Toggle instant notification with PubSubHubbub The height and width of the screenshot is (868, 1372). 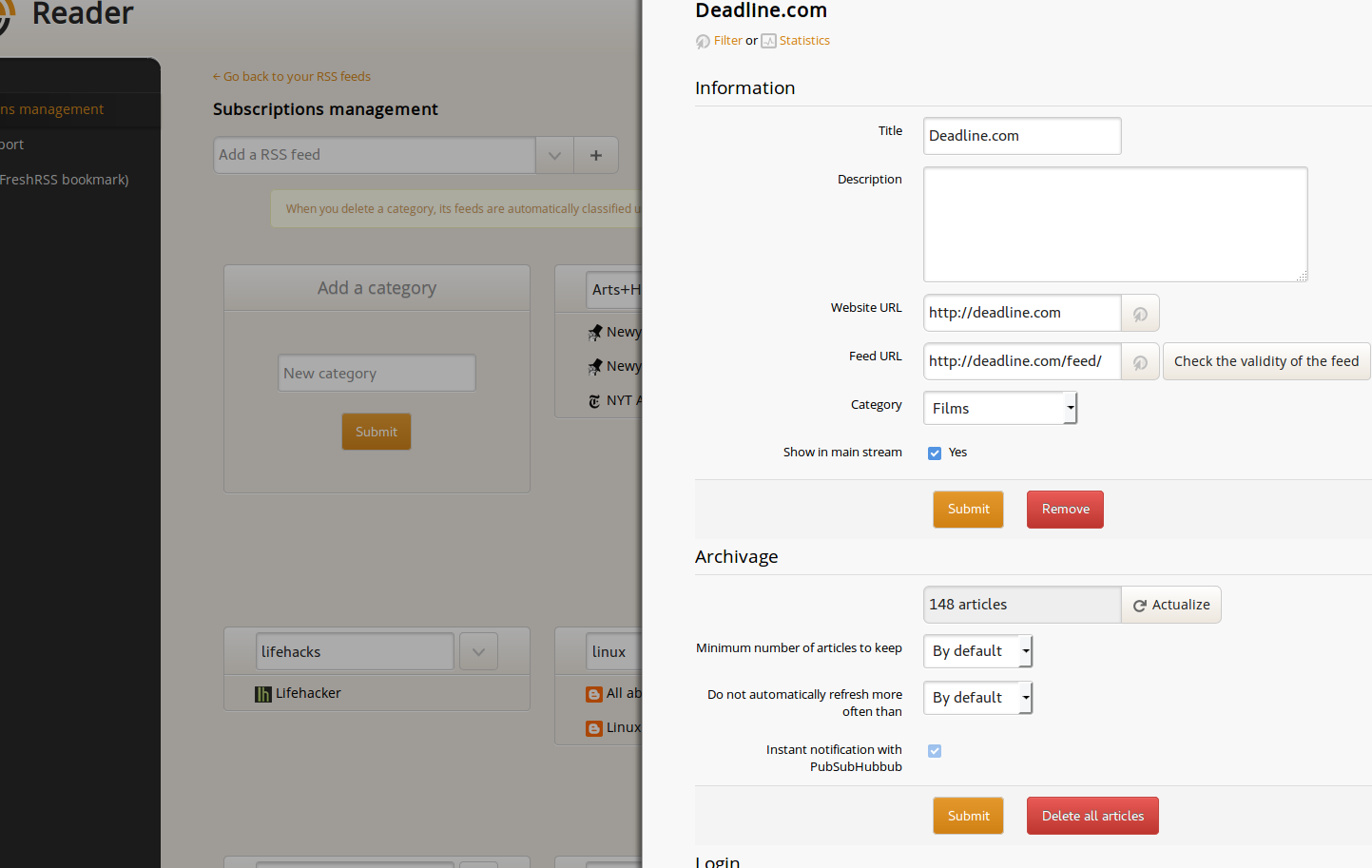click(935, 750)
